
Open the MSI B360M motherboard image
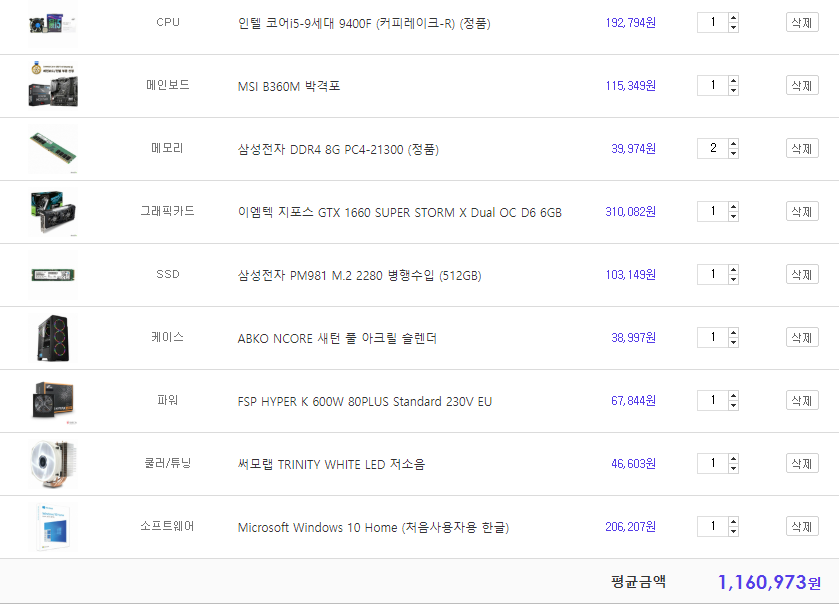coord(52,85)
